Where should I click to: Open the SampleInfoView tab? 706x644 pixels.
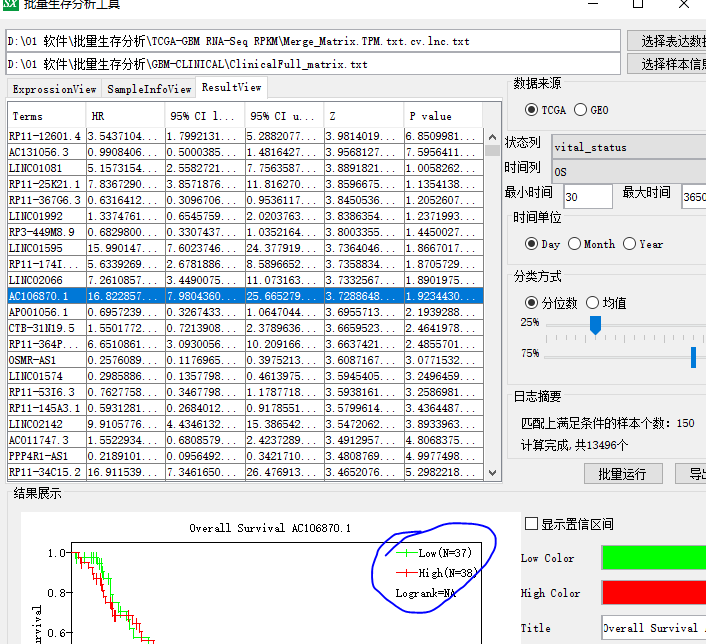[x=149, y=89]
